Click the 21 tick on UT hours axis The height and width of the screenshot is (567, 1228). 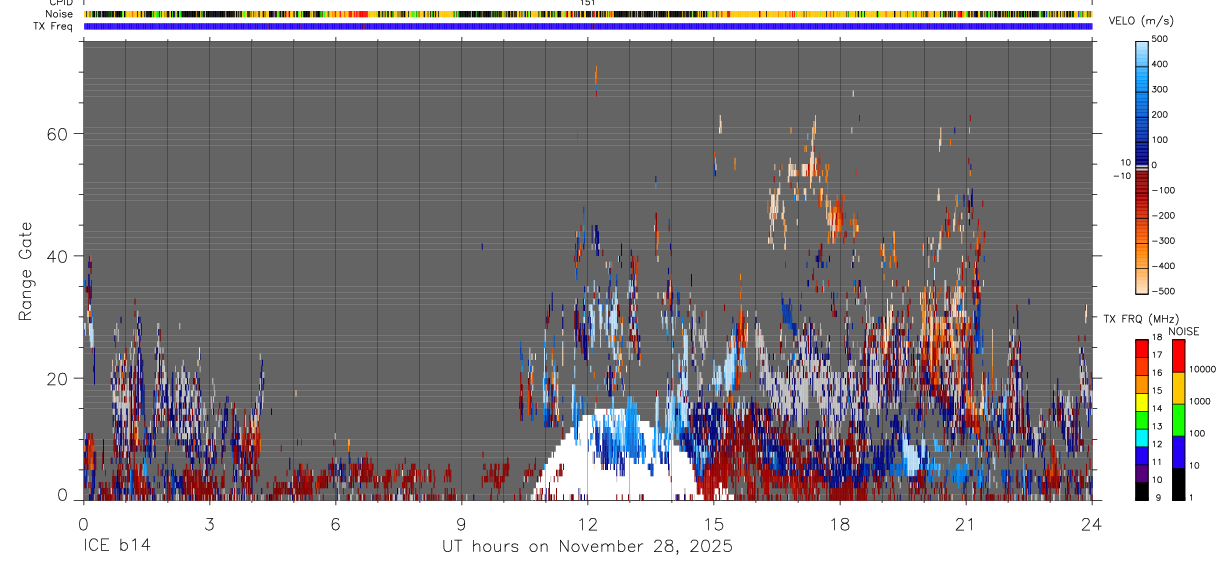pos(965,523)
